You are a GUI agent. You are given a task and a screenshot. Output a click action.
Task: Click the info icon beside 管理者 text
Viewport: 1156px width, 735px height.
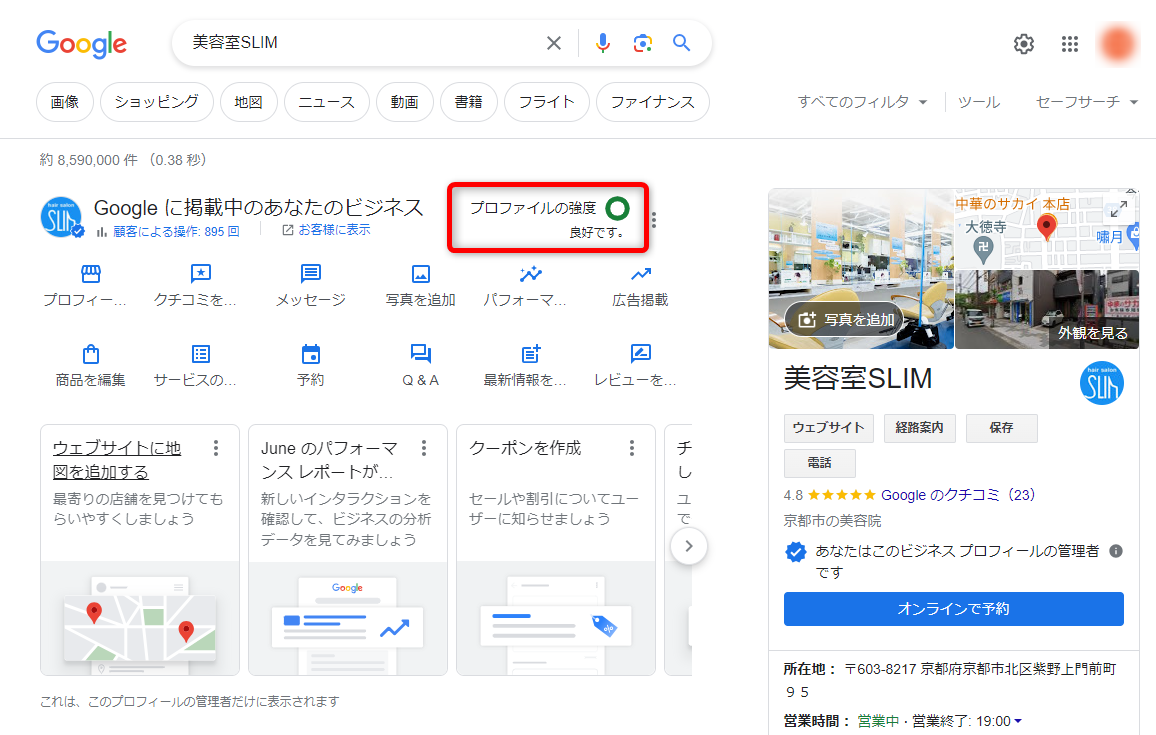pyautogui.click(x=1116, y=551)
